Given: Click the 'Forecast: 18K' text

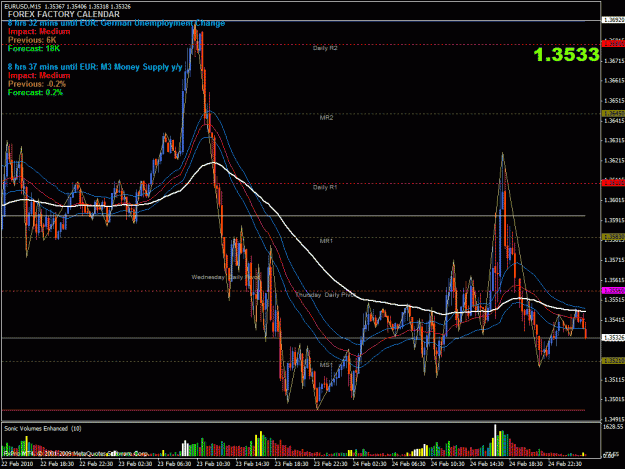Looking at the screenshot, I should [34, 49].
